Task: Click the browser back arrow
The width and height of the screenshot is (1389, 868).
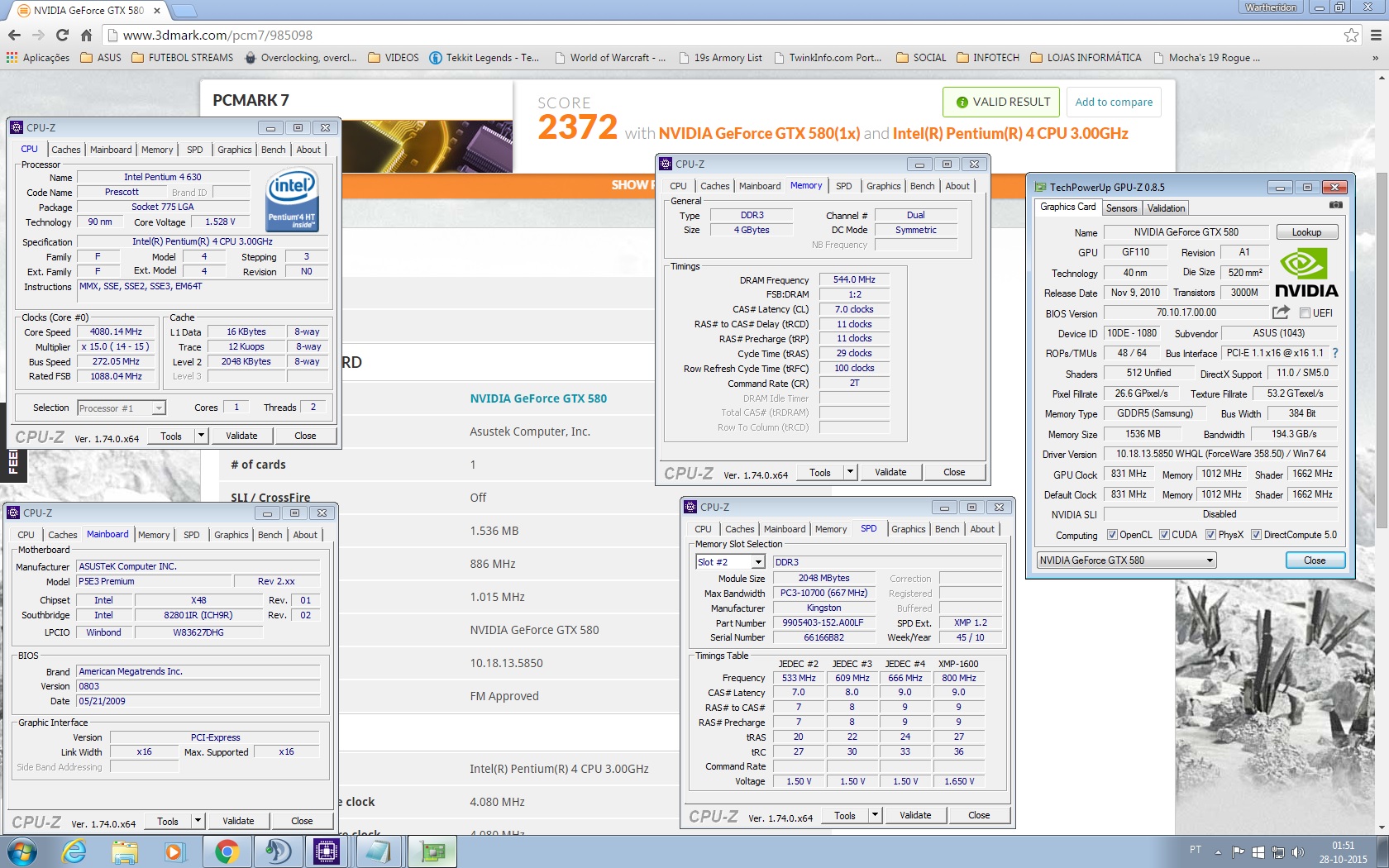Action: (x=14, y=35)
